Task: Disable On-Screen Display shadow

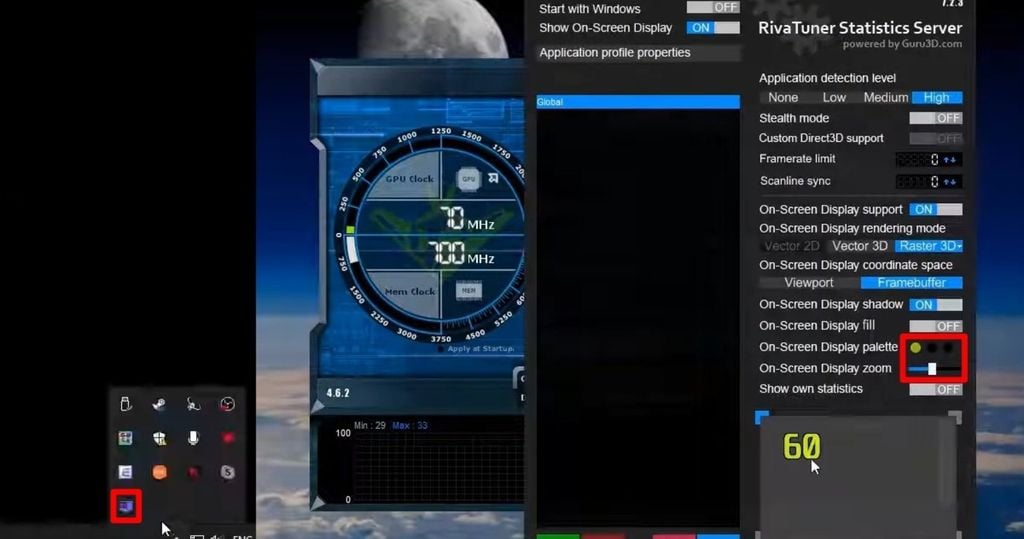Action: [x=935, y=305]
